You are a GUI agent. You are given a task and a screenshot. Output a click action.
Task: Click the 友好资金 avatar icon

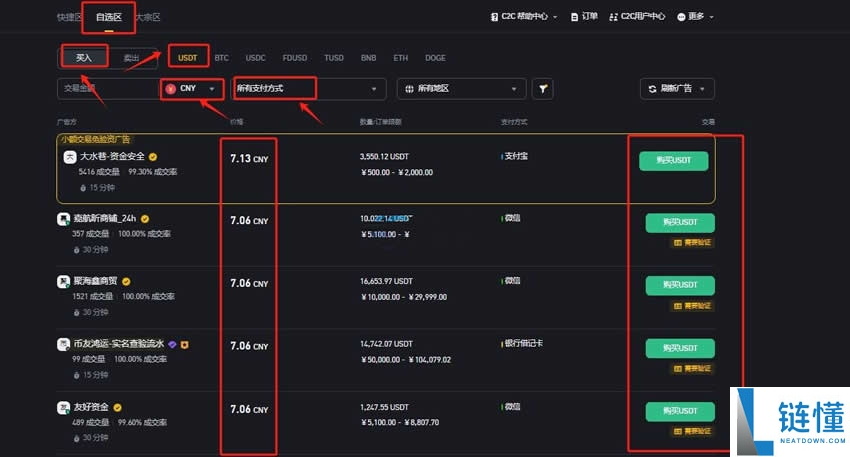click(64, 407)
